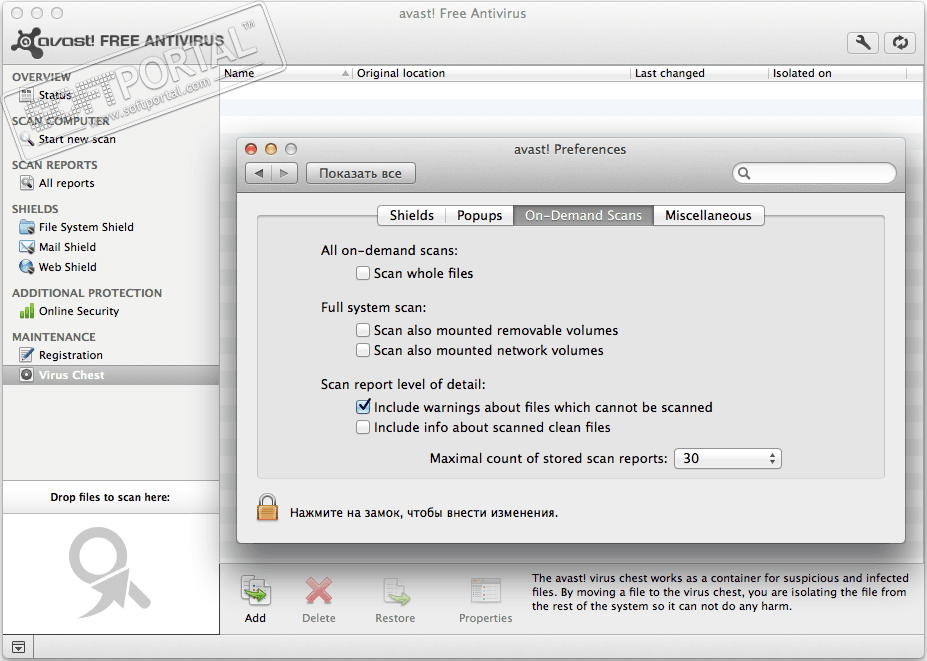The width and height of the screenshot is (927, 661).
Task: Click the Registration pencil icon
Action: coord(27,355)
